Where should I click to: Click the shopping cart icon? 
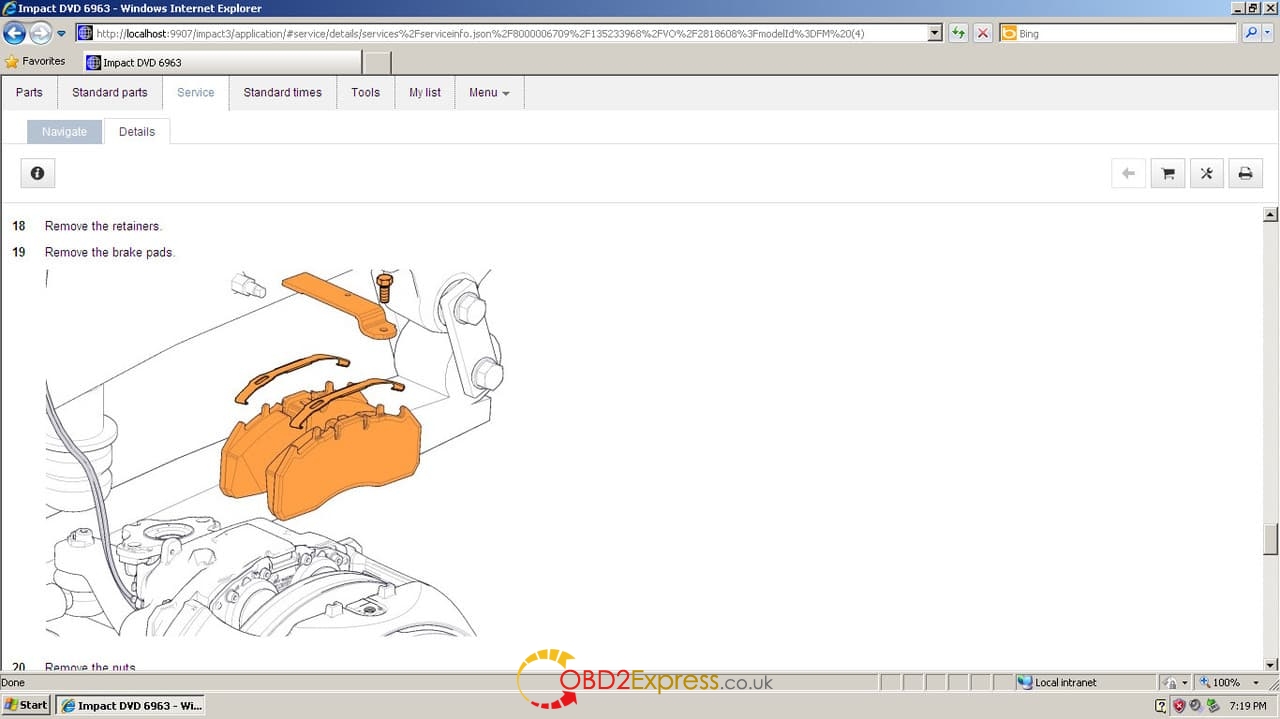pyautogui.click(x=1167, y=173)
